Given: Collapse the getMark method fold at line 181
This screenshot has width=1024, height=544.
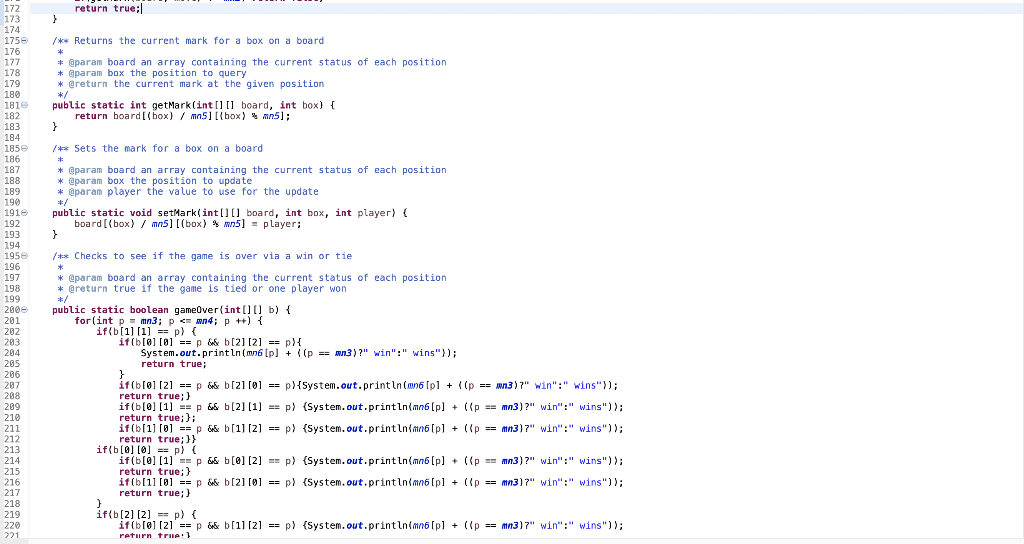Looking at the screenshot, I should 25,105.
